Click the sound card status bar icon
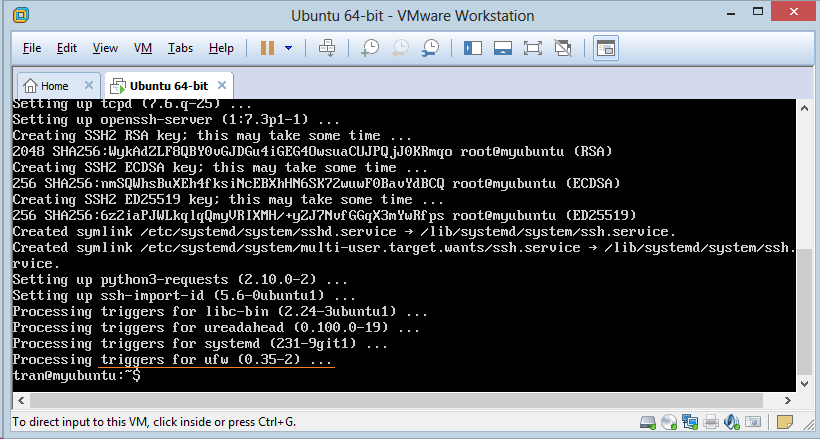Viewport: 820px width, 439px height. click(732, 422)
